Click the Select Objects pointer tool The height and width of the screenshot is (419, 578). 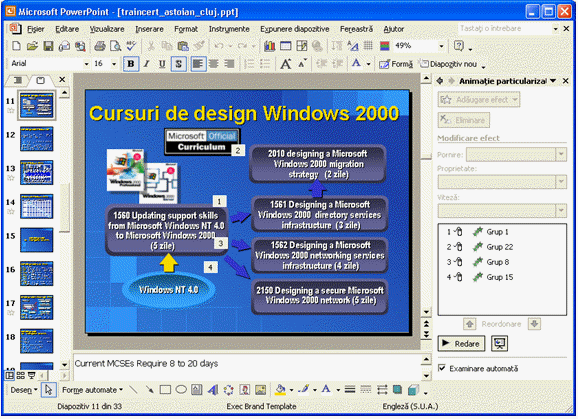[x=48, y=390]
